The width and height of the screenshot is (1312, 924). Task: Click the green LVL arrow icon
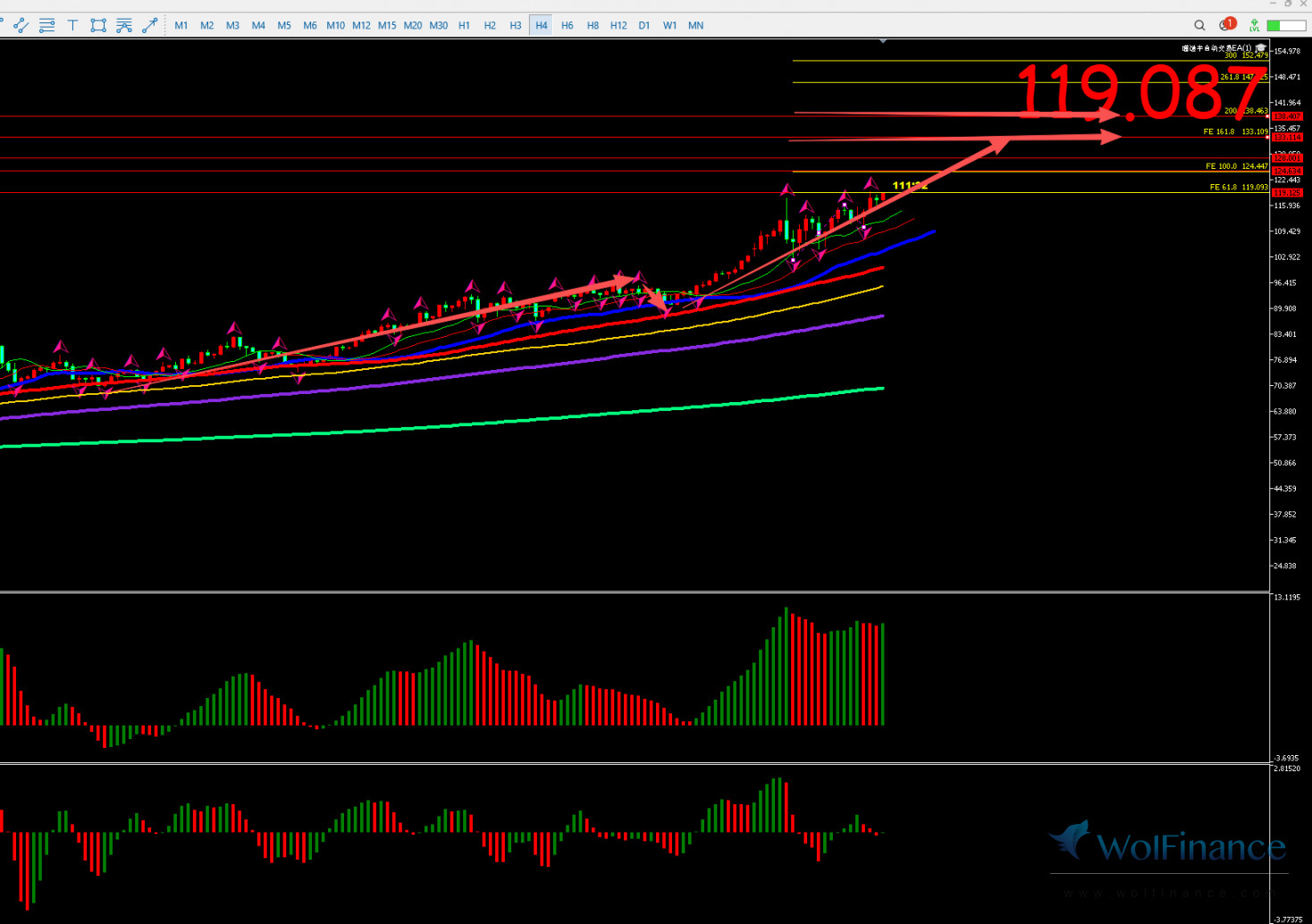click(x=1255, y=25)
